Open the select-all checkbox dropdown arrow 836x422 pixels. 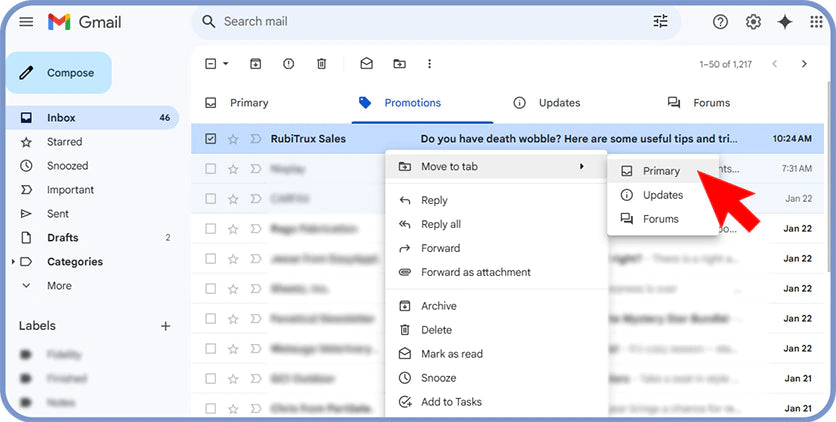click(226, 64)
